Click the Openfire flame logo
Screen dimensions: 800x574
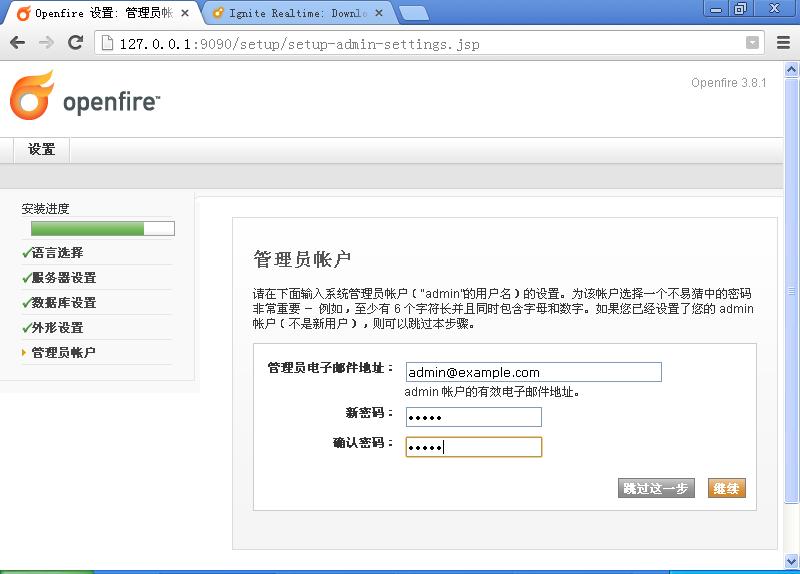coord(32,95)
